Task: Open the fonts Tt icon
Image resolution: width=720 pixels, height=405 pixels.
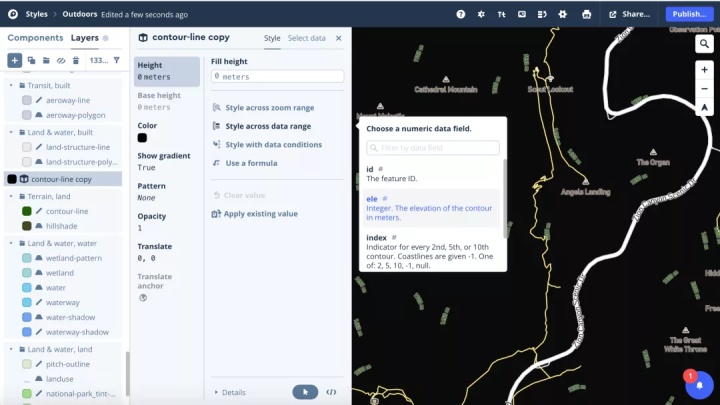Action: pyautogui.click(x=501, y=14)
